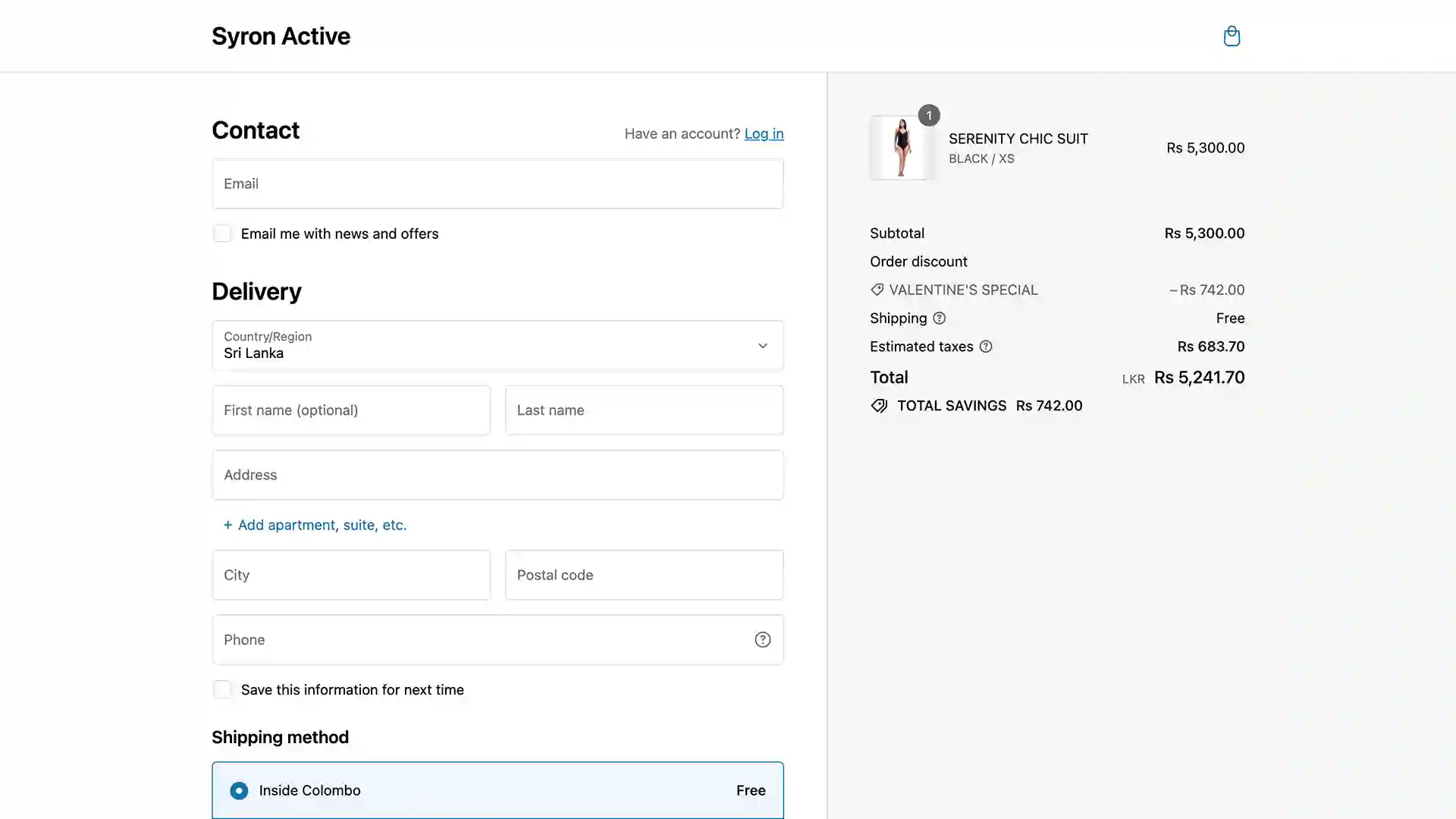
Task: Click the total savings tag icon
Action: click(x=878, y=405)
